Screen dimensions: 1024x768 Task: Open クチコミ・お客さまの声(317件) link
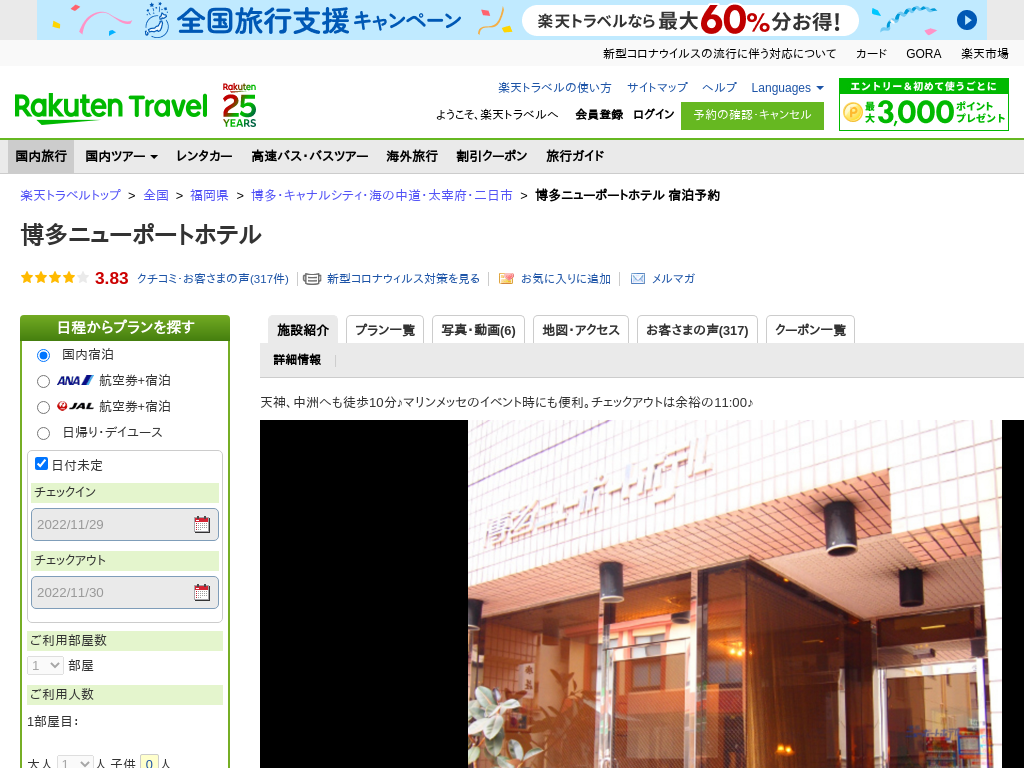click(x=212, y=279)
